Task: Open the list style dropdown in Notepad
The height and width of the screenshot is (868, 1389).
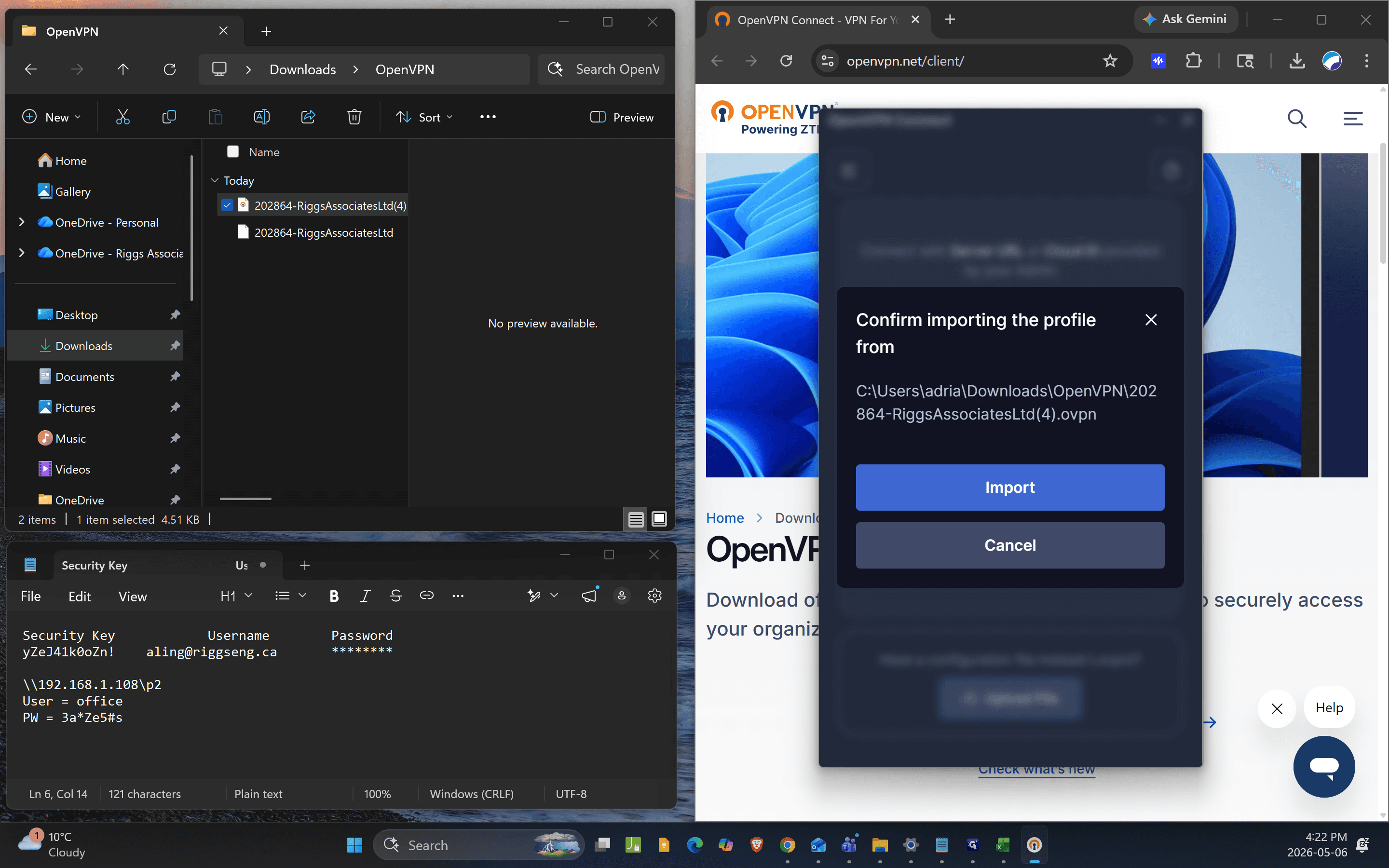Action: click(x=290, y=596)
